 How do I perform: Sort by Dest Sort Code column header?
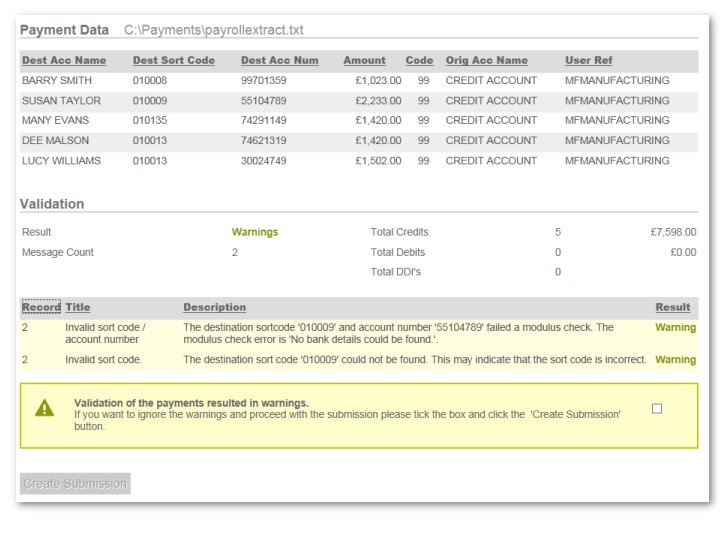click(174, 60)
